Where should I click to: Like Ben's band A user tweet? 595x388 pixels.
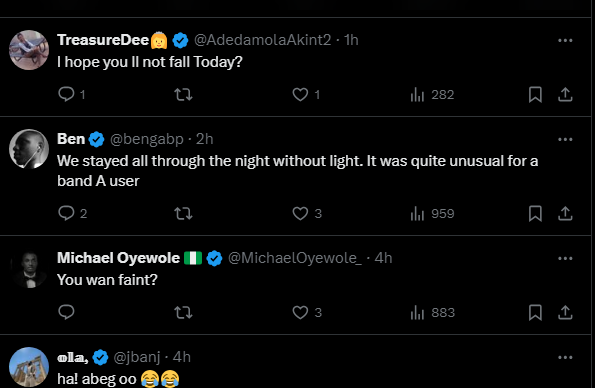(300, 213)
